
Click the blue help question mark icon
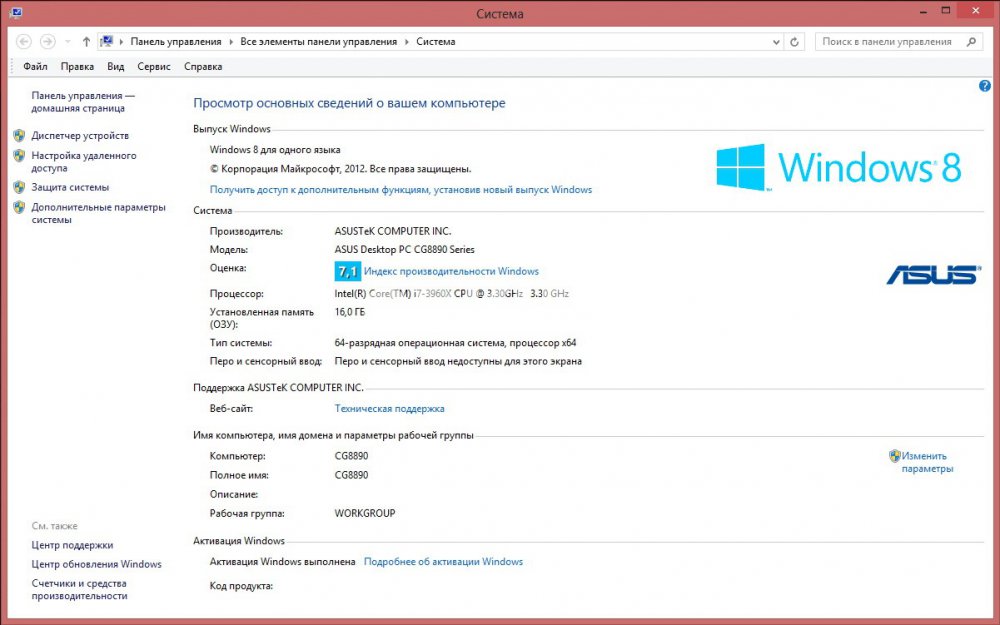(985, 87)
